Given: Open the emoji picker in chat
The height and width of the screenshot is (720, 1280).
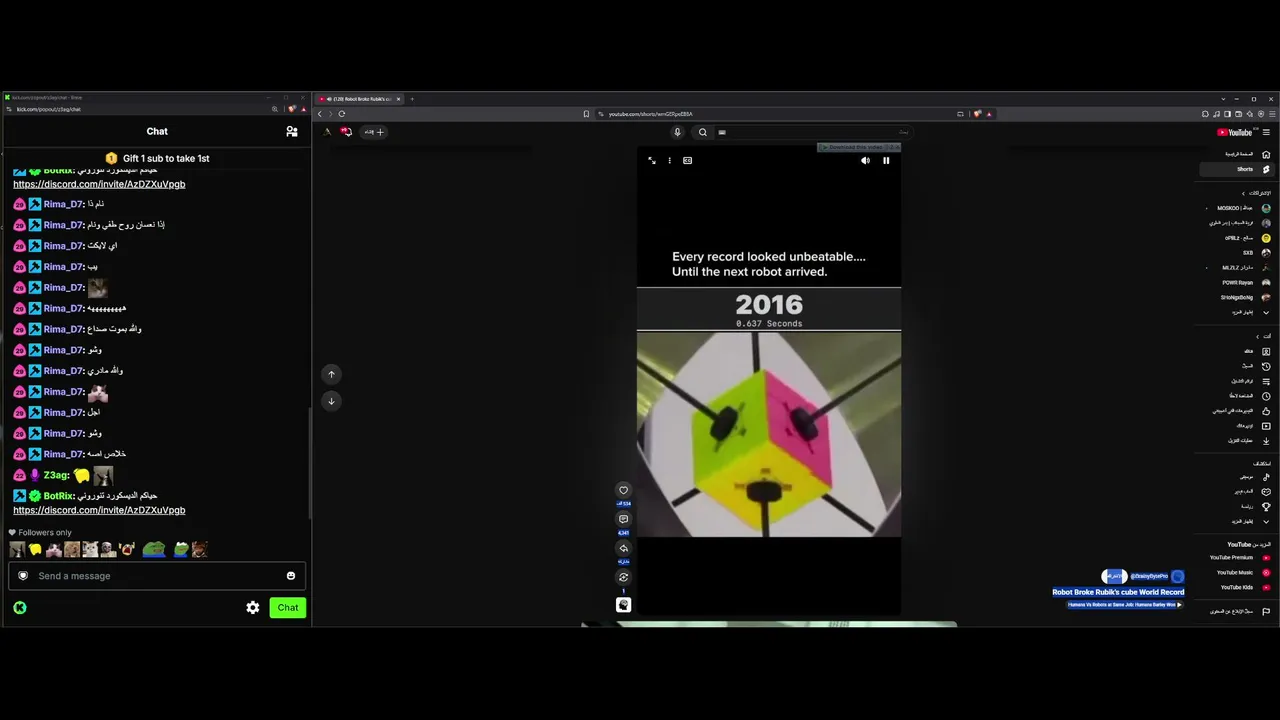Looking at the screenshot, I should coord(291,576).
